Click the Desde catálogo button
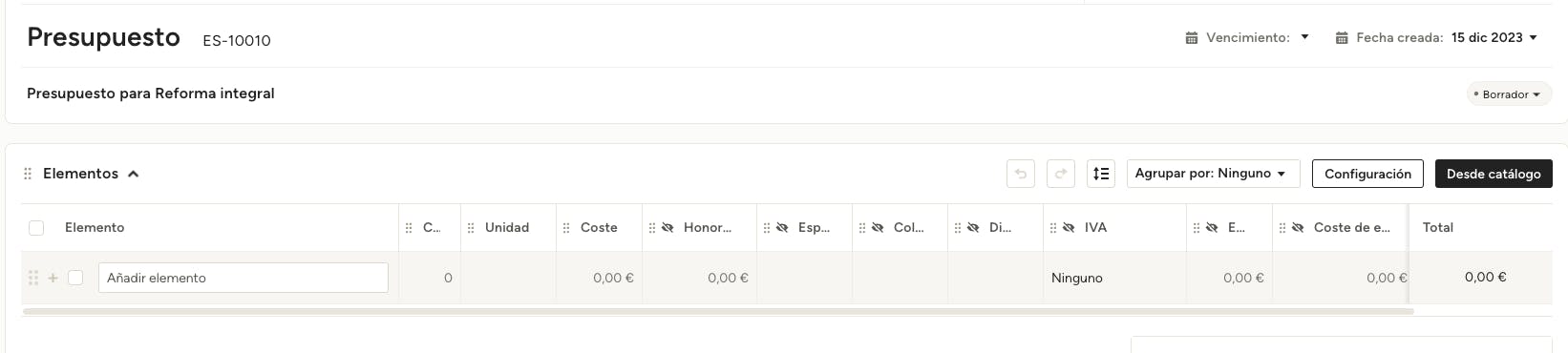 click(x=1494, y=174)
